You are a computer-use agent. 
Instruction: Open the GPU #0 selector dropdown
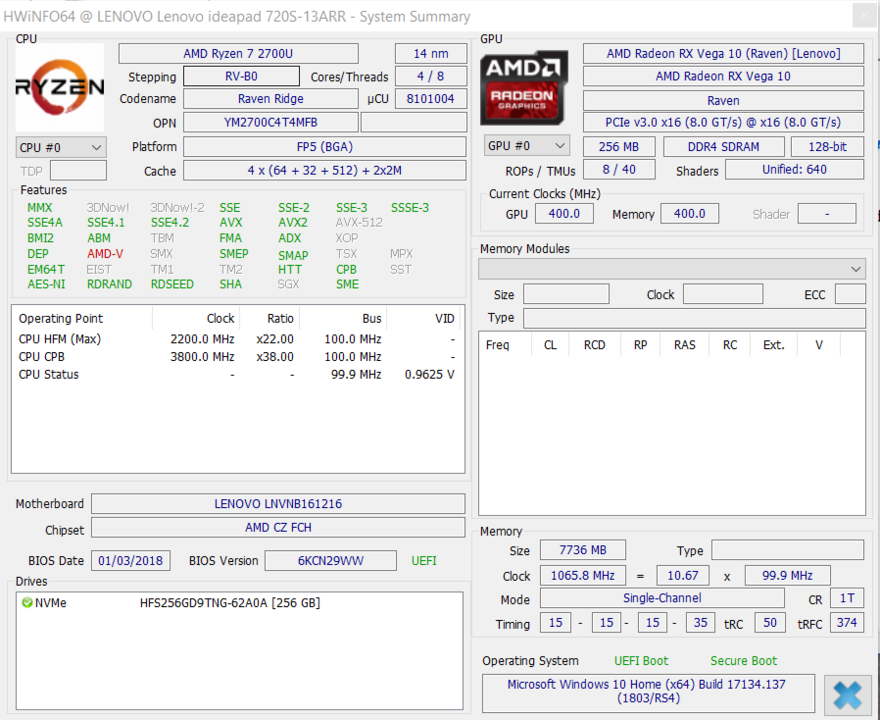pos(526,146)
